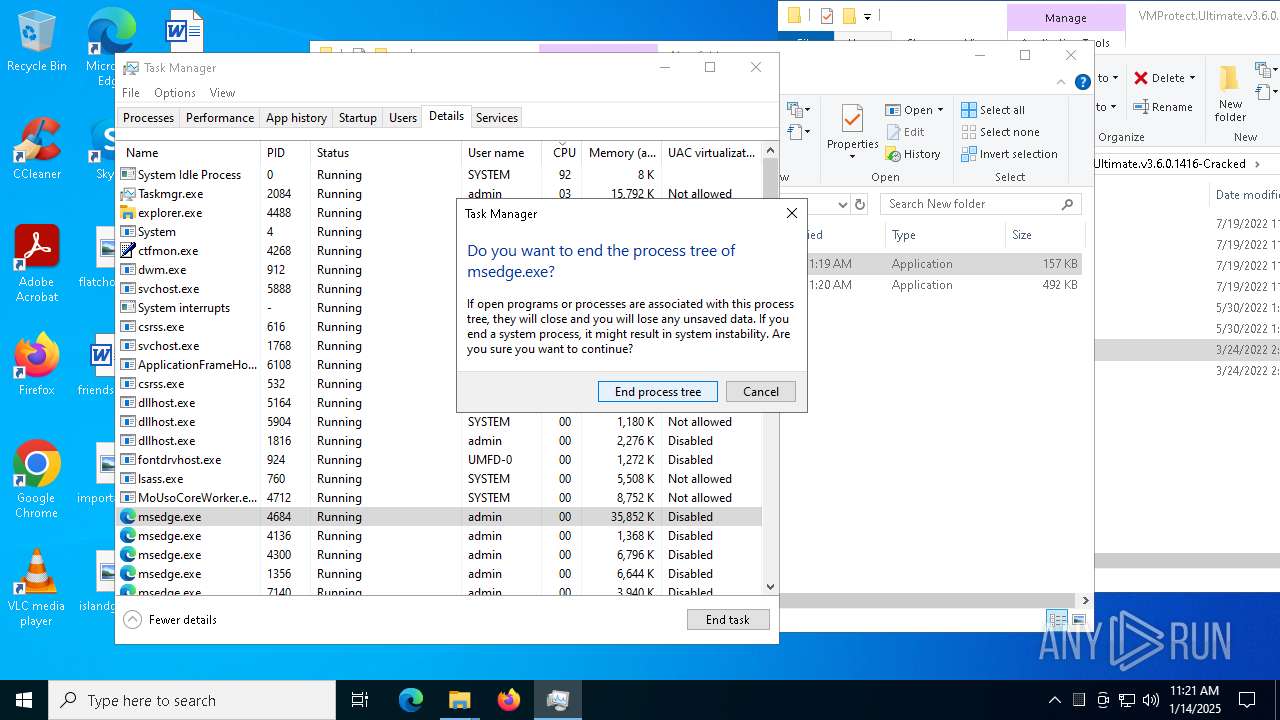This screenshot has width=1280, height=720.
Task: Open the Manage ribbon tab in Explorer
Action: 1065,18
